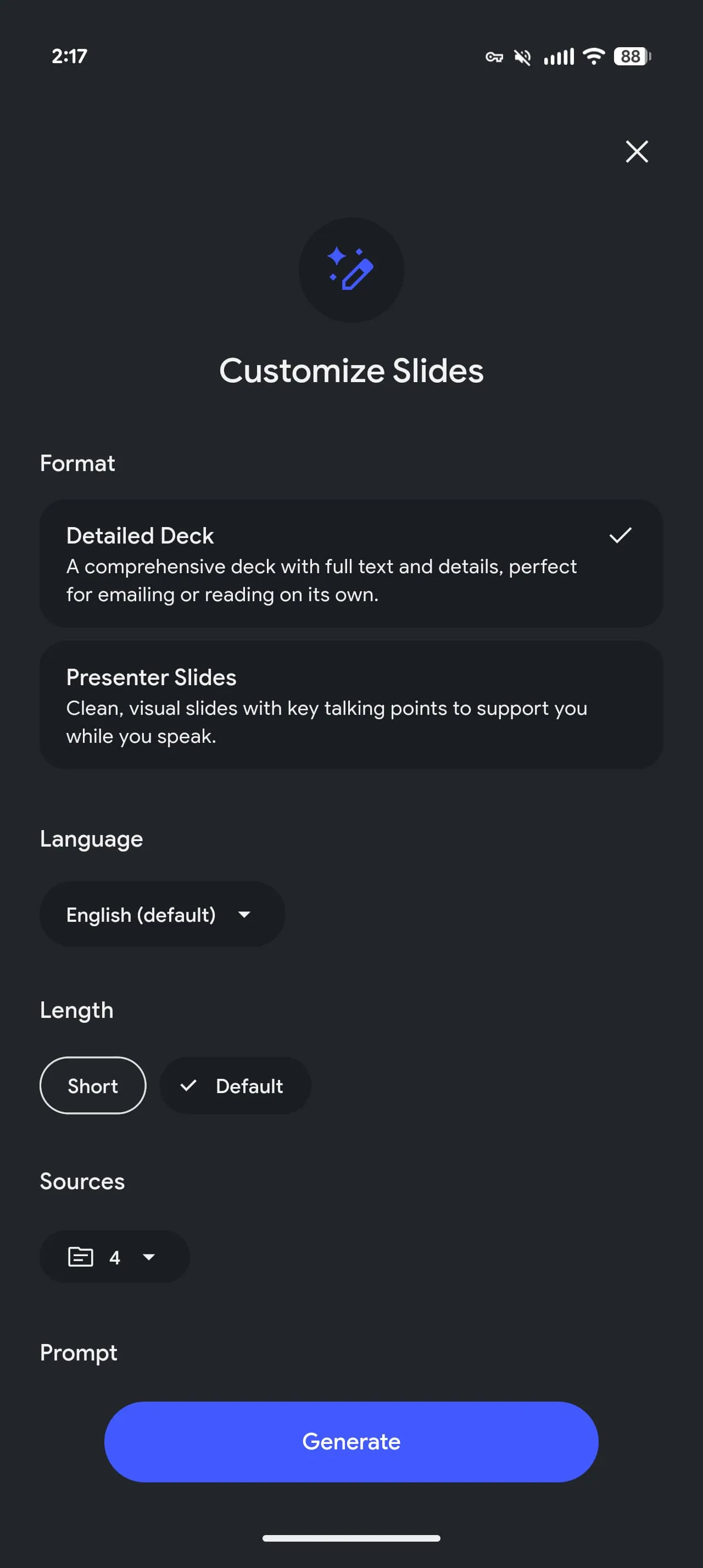Viewport: 703px width, 1568px height.
Task: Select the Presenter Slides format
Action: coord(351,704)
